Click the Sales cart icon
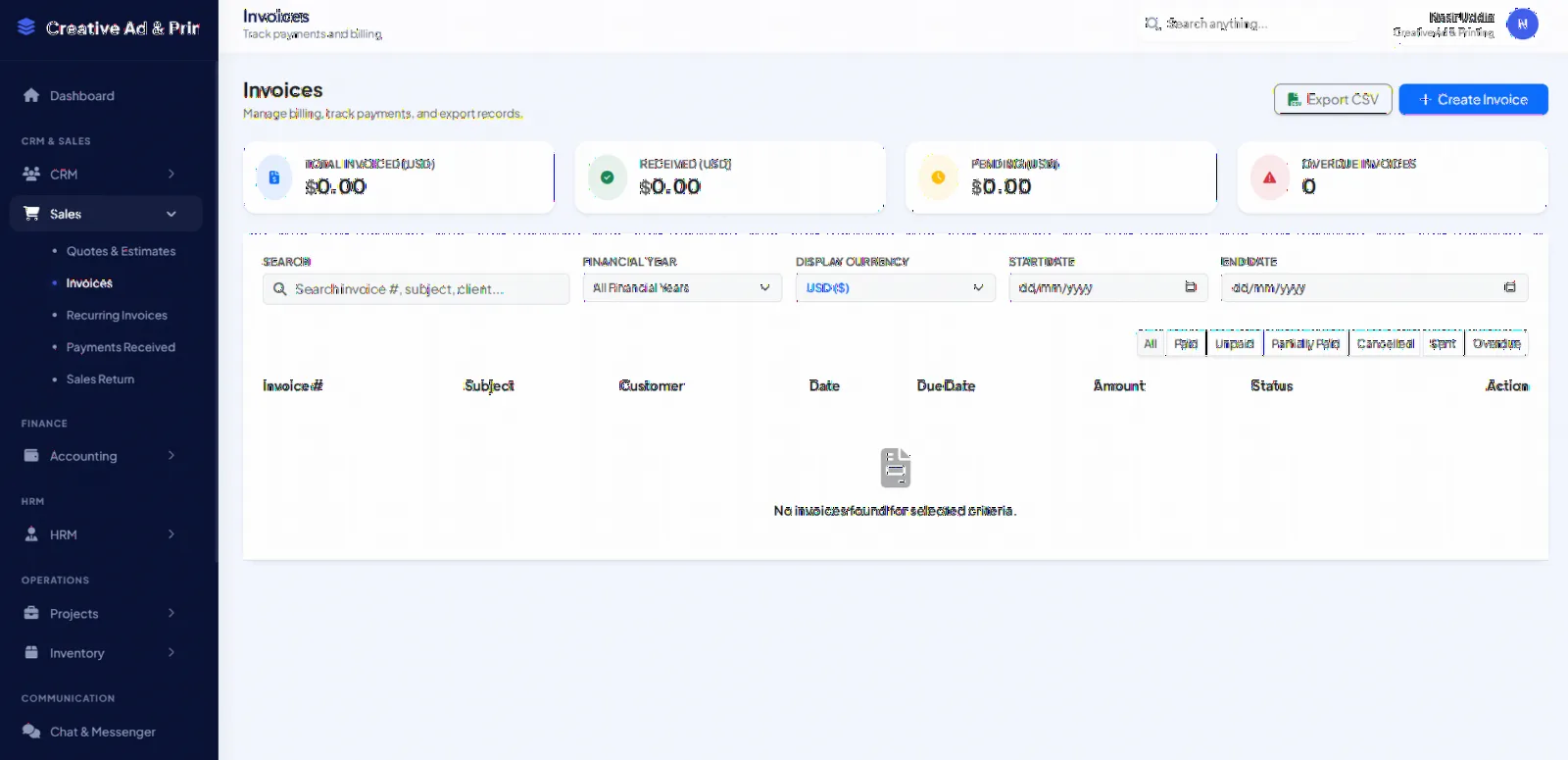1568x760 pixels. tap(31, 213)
